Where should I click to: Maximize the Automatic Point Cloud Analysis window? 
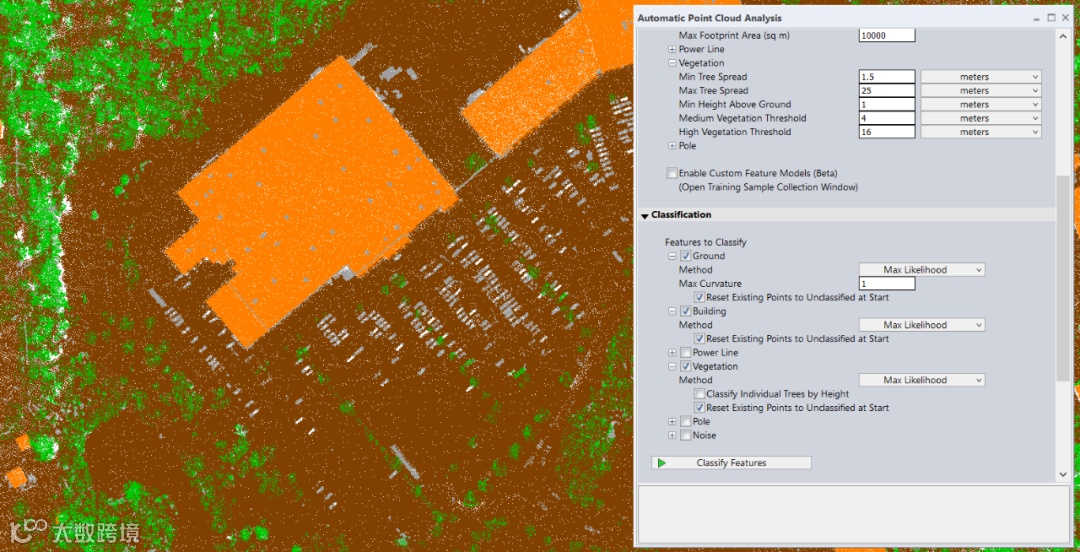click(1051, 18)
